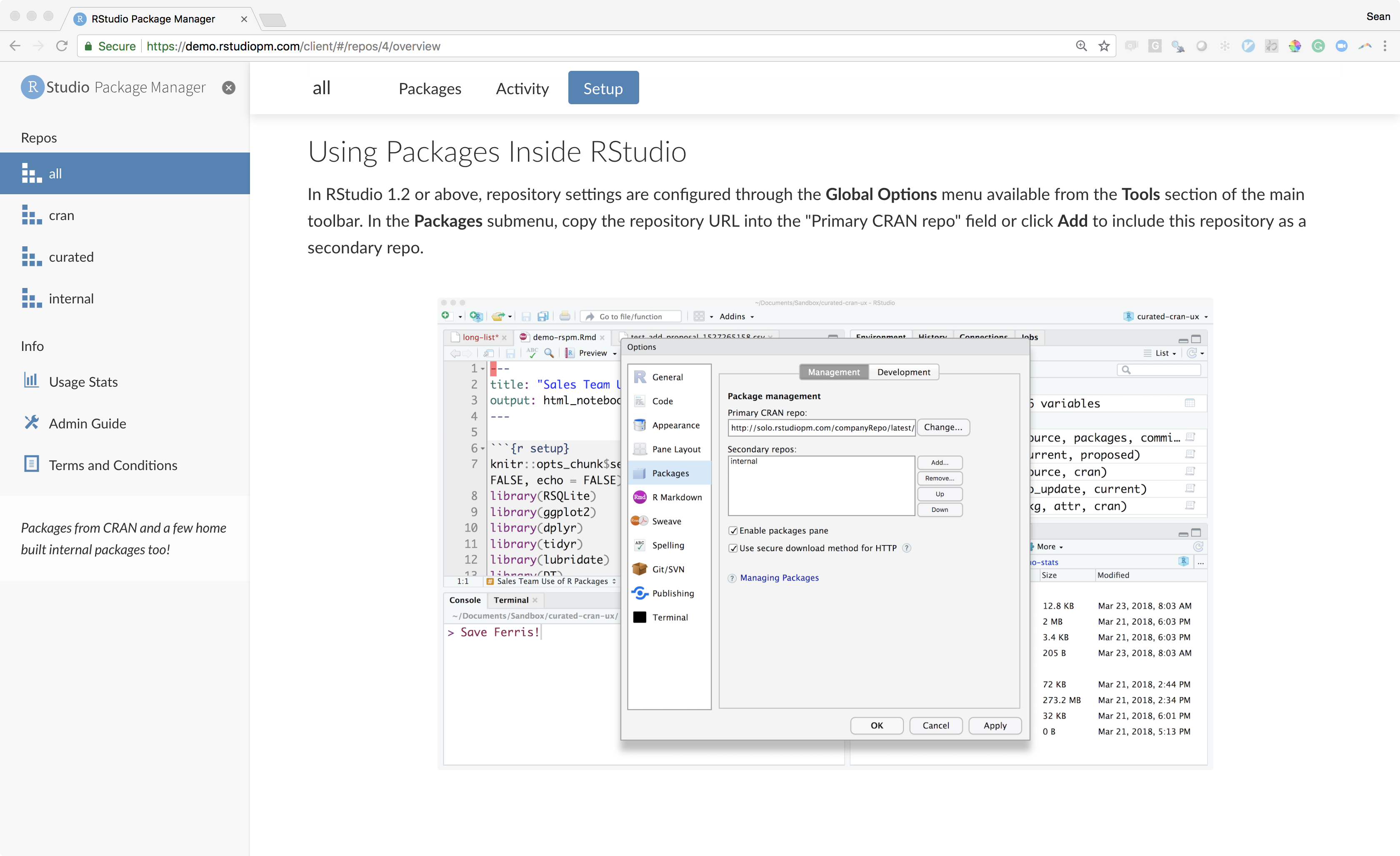Open the internal repo in sidebar
Image resolution: width=1400 pixels, height=856 pixels.
[x=70, y=298]
